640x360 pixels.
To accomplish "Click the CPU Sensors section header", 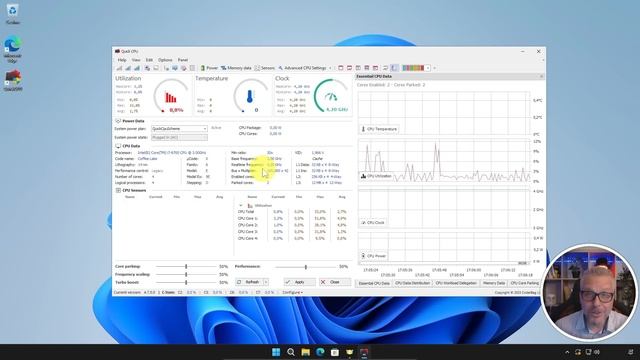I will coord(131,190).
